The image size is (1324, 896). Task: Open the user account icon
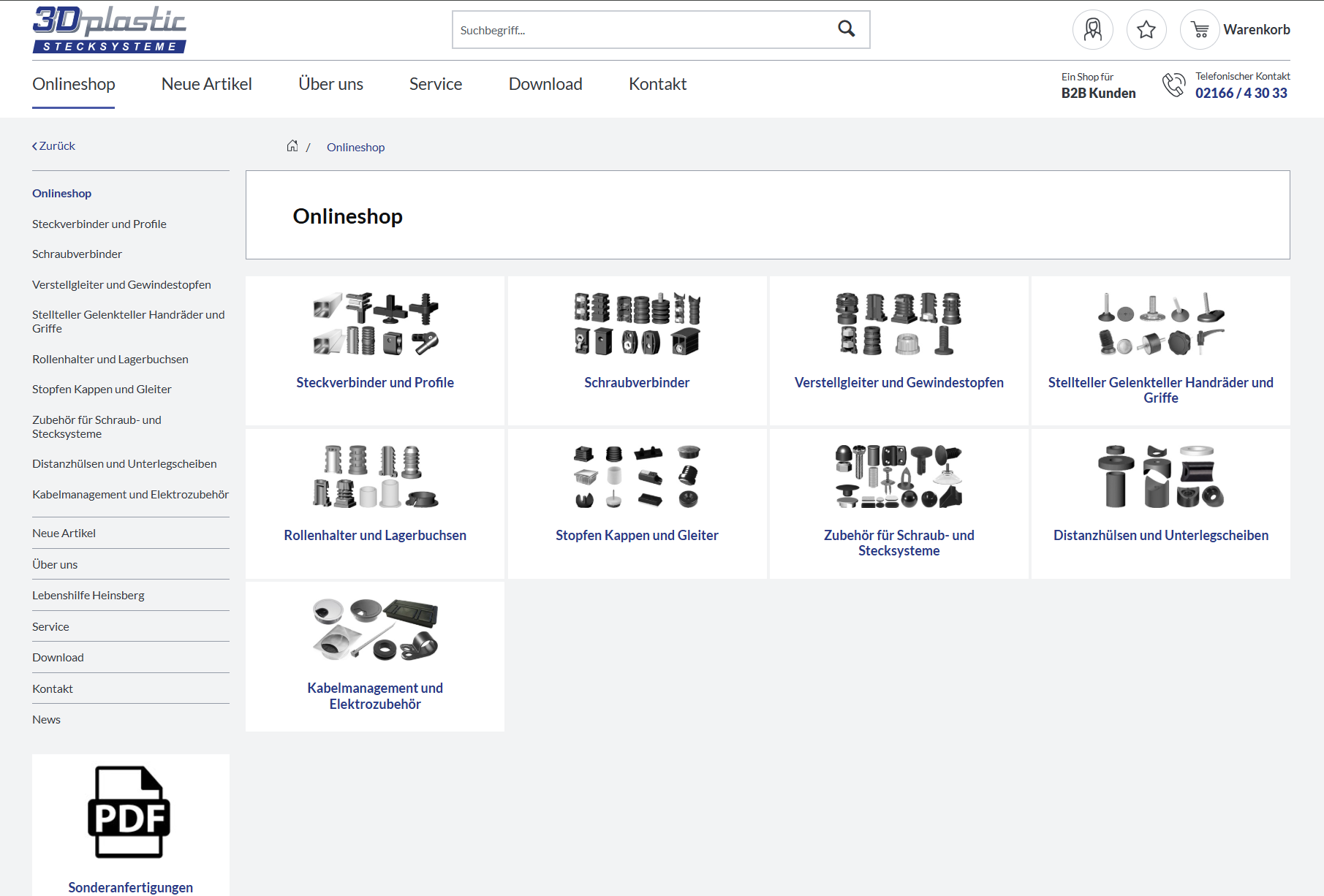point(1092,30)
